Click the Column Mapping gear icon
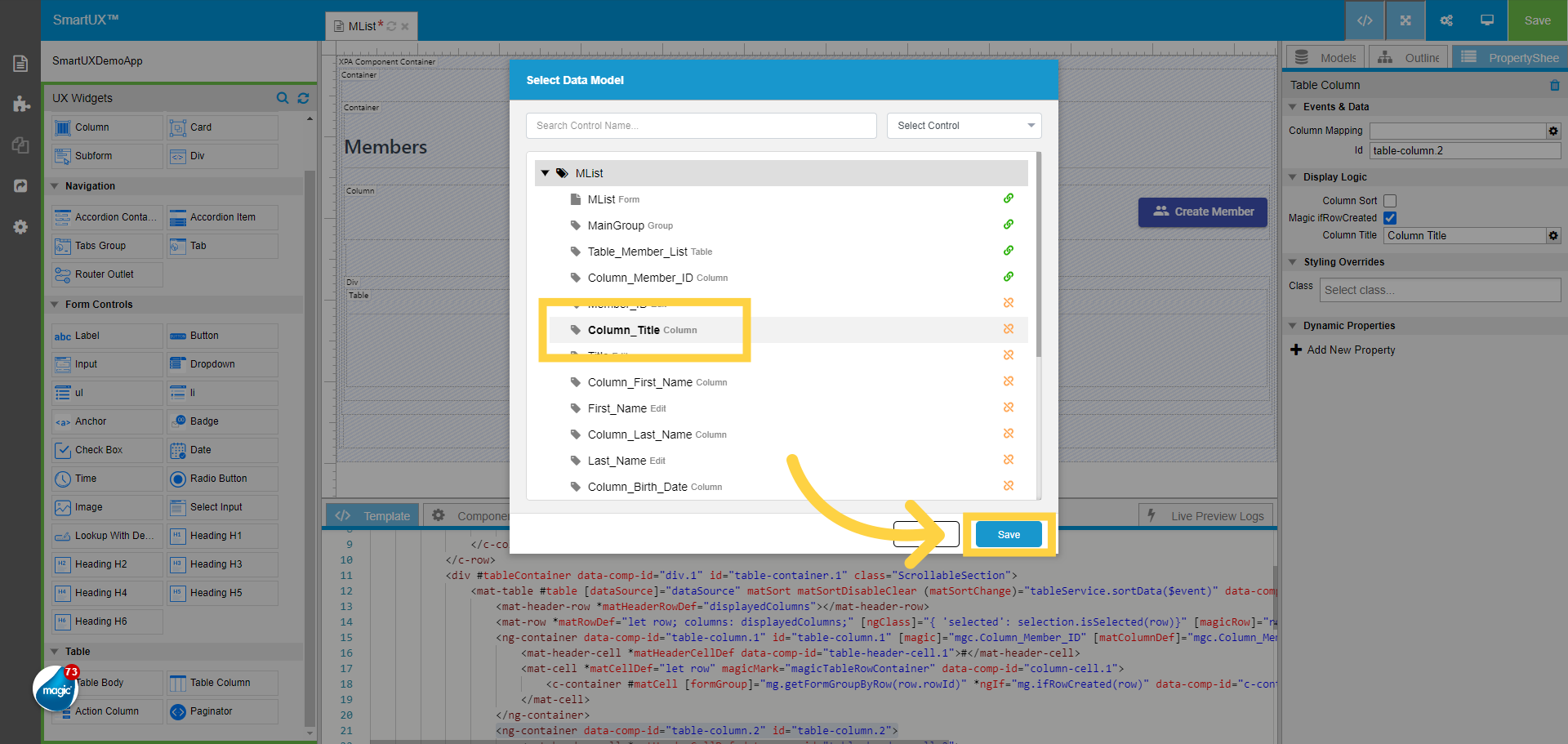1568x744 pixels. tap(1552, 131)
